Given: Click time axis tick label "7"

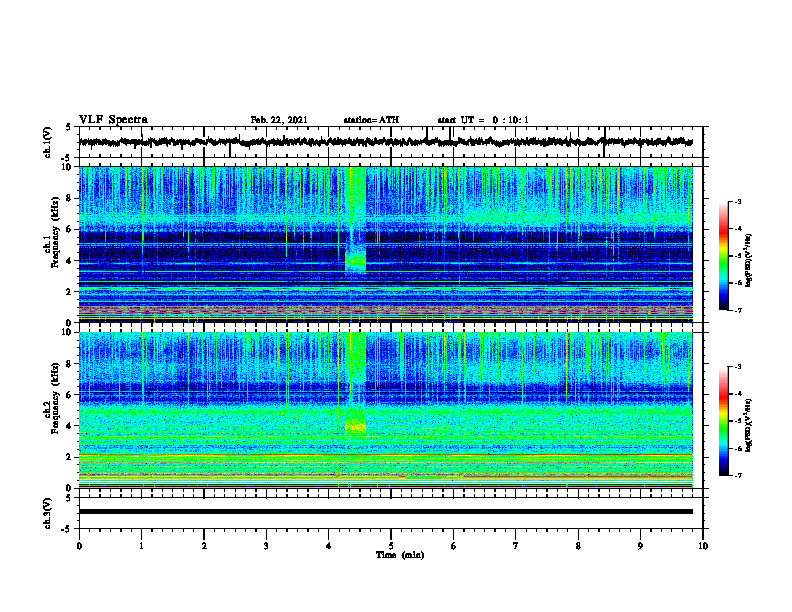Looking at the screenshot, I should click(x=516, y=546).
